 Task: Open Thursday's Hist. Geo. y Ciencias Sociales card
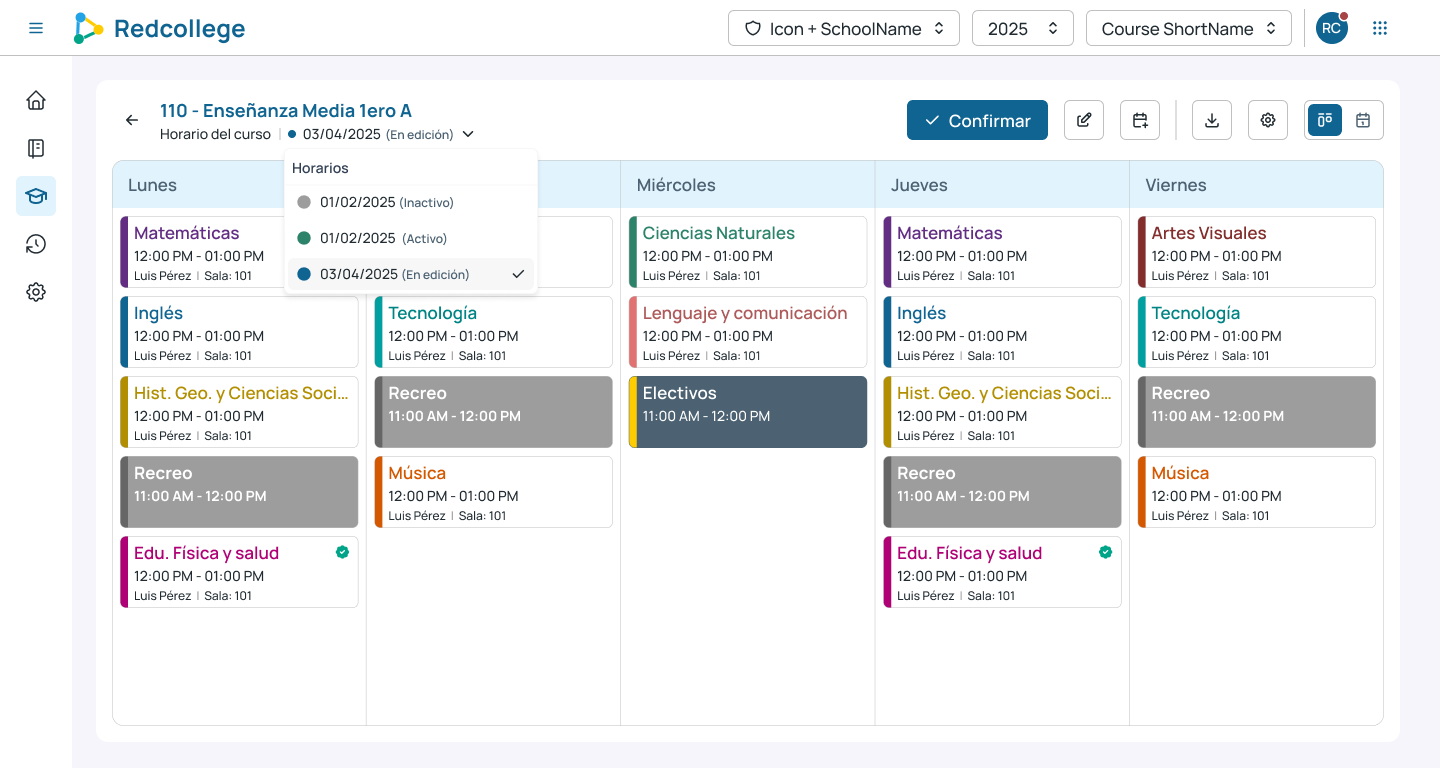[1002, 412]
